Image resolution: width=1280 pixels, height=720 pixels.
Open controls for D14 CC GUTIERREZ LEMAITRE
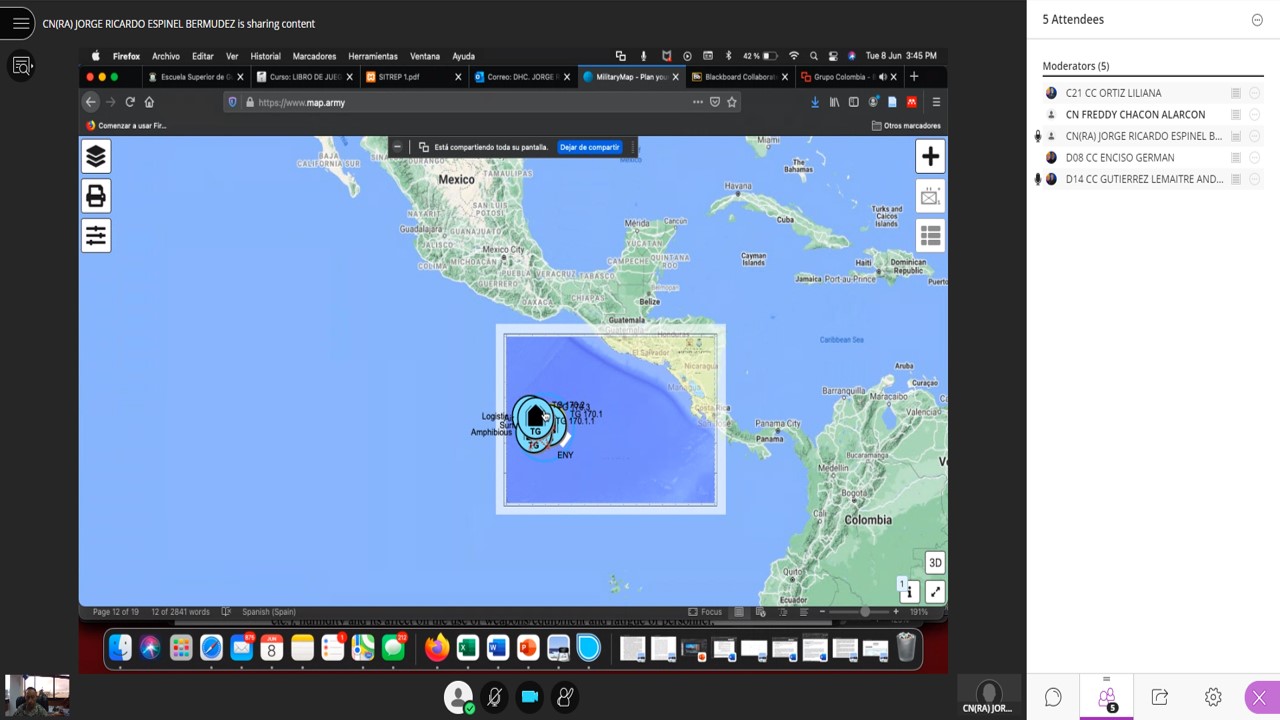[1254, 180]
